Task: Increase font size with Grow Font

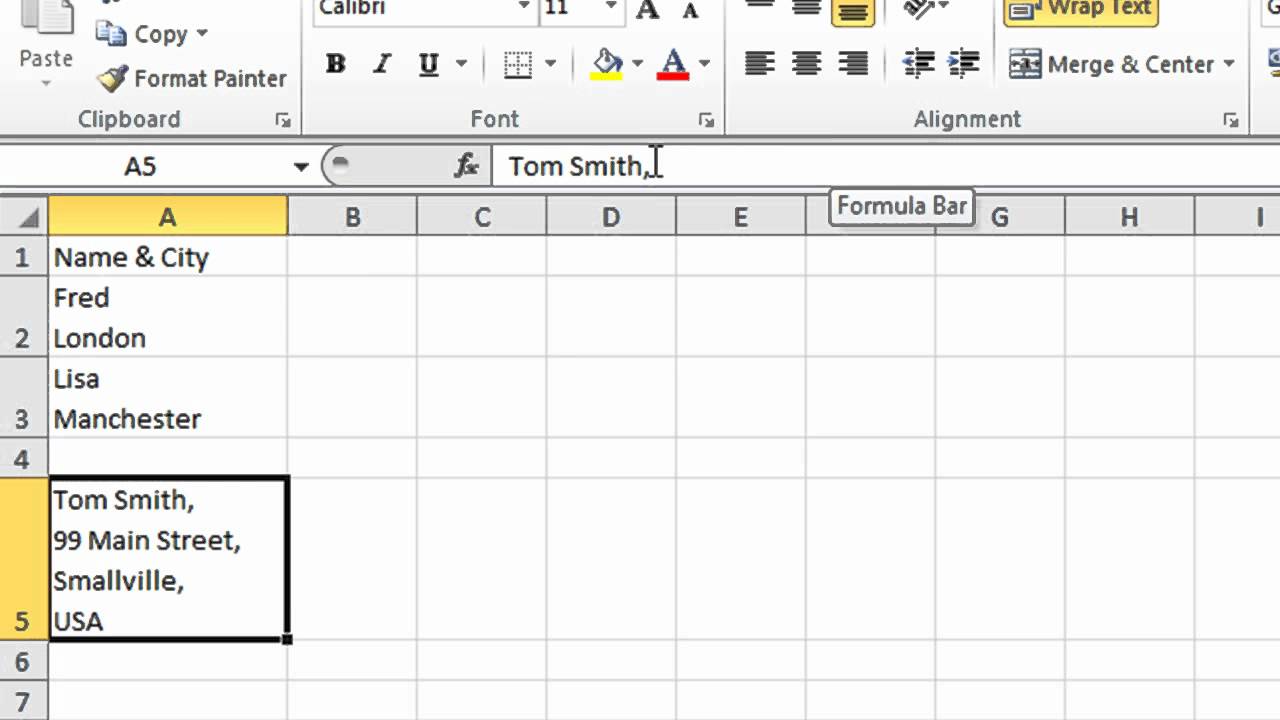Action: coord(648,9)
